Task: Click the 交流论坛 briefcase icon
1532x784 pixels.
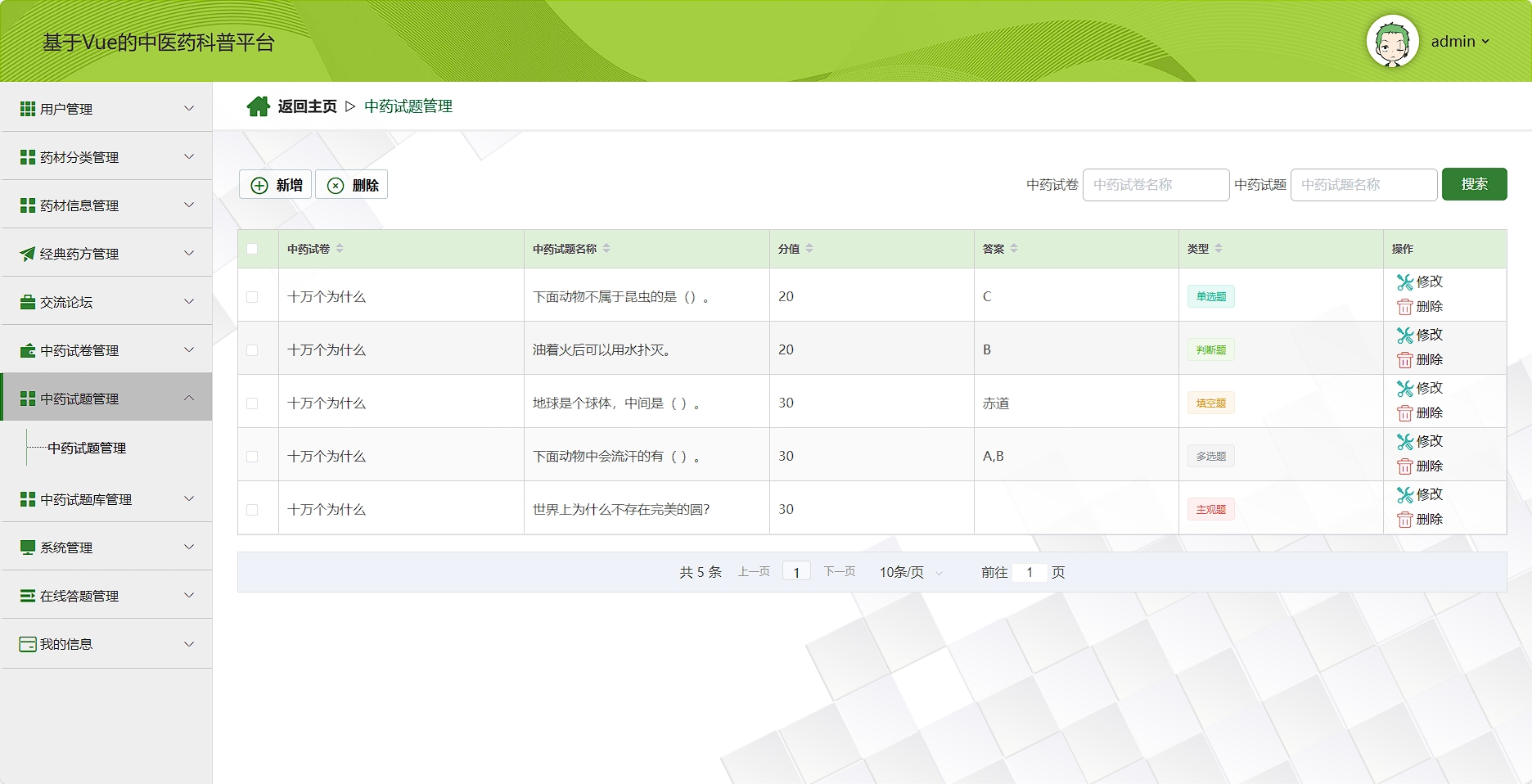Action: 27,302
